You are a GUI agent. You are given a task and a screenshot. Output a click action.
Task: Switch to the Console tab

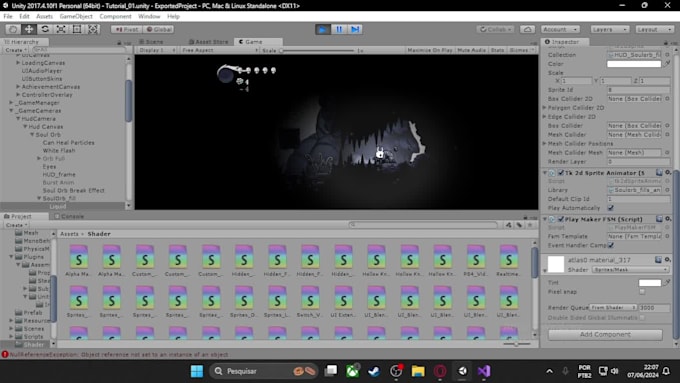69,216
